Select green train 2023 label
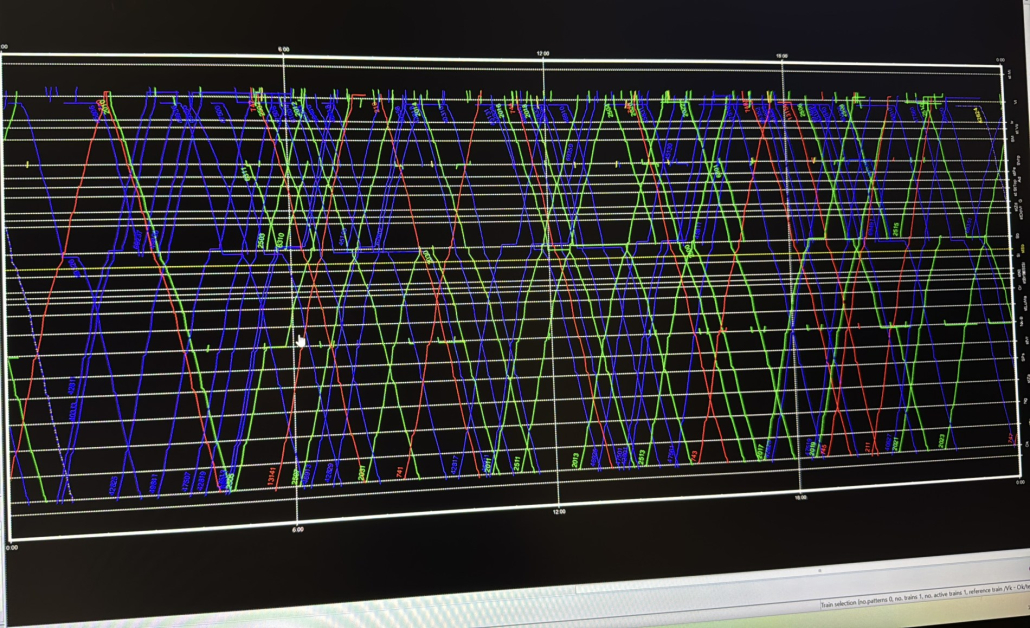The height and width of the screenshot is (628, 1030). click(941, 440)
